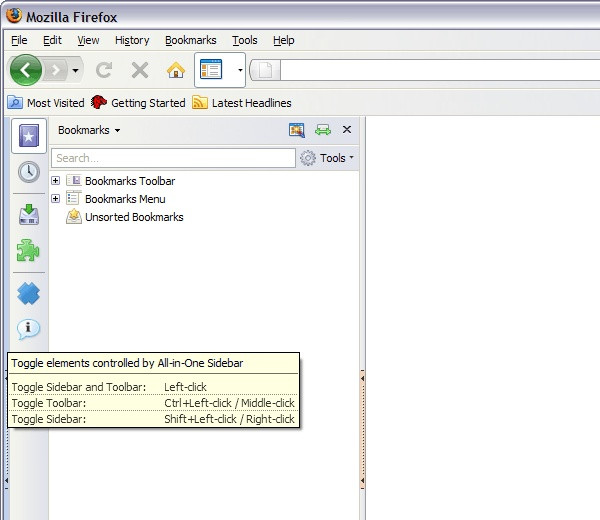Open the Downloads panel icon
The image size is (600, 520).
click(x=29, y=214)
